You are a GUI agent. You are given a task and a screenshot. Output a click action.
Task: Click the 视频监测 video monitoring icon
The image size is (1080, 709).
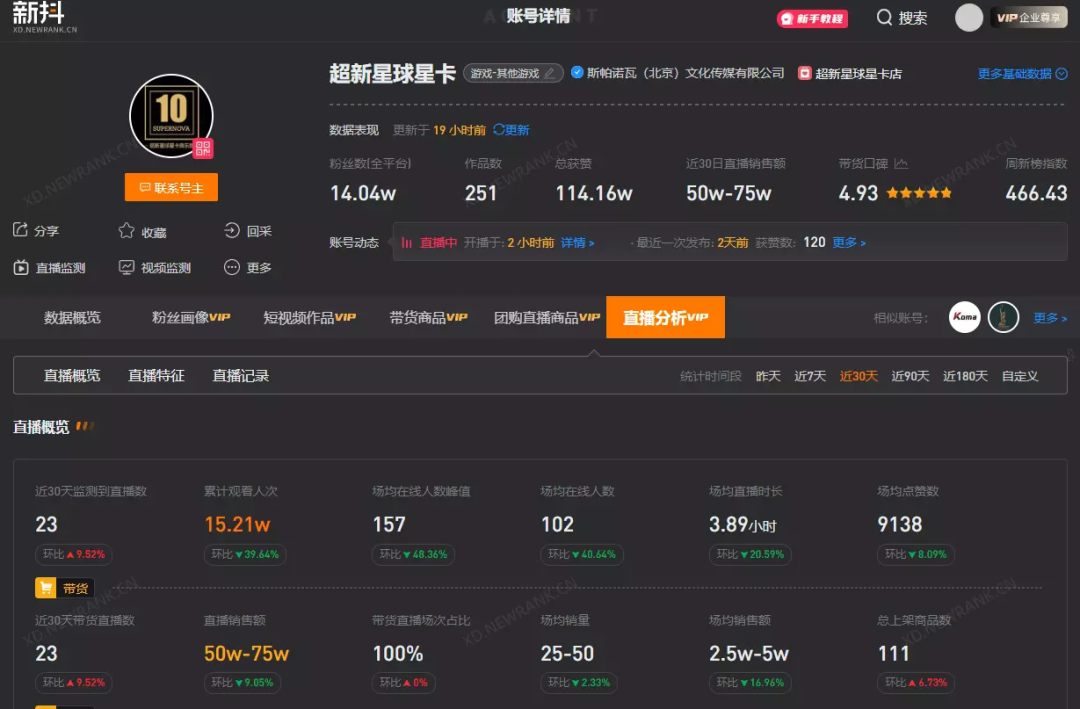click(127, 267)
